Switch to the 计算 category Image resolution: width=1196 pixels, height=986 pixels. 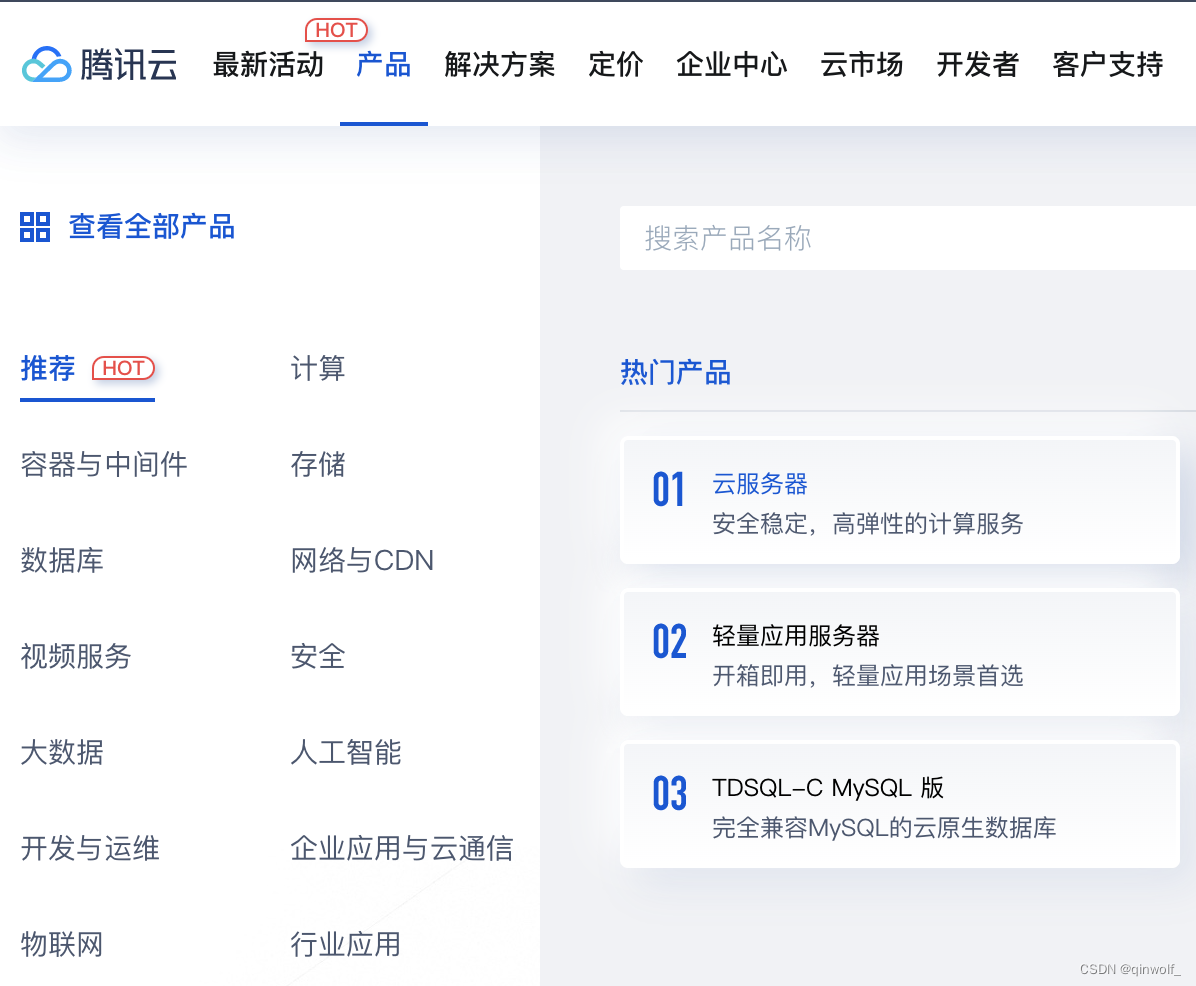click(x=317, y=368)
